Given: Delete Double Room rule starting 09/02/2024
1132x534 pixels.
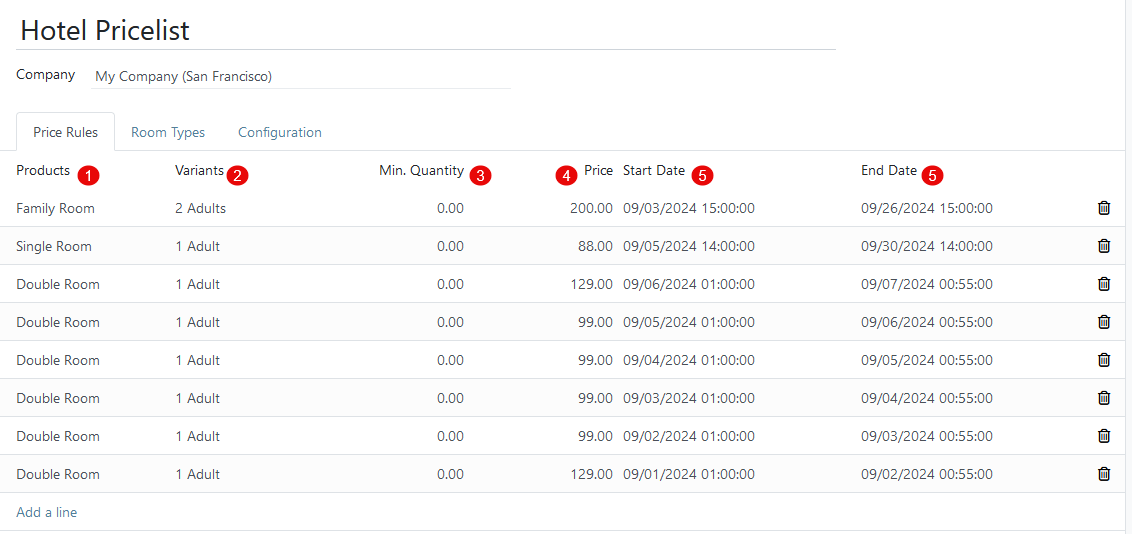Looking at the screenshot, I should tap(1104, 436).
